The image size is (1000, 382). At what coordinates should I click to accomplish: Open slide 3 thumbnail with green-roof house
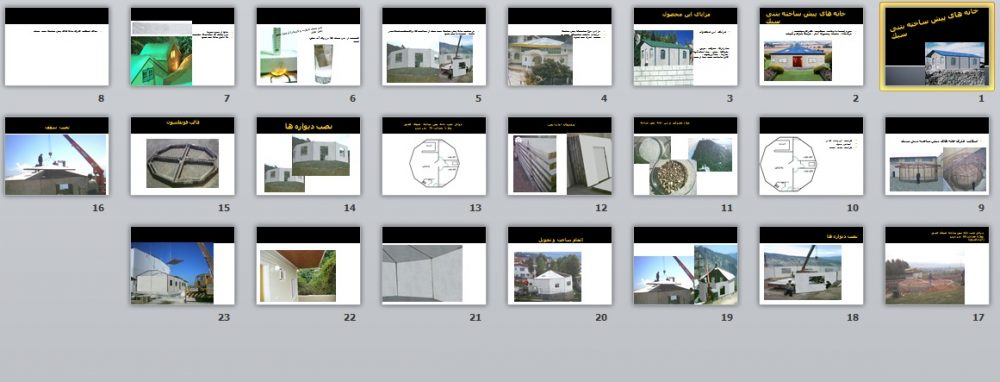[x=686, y=47]
